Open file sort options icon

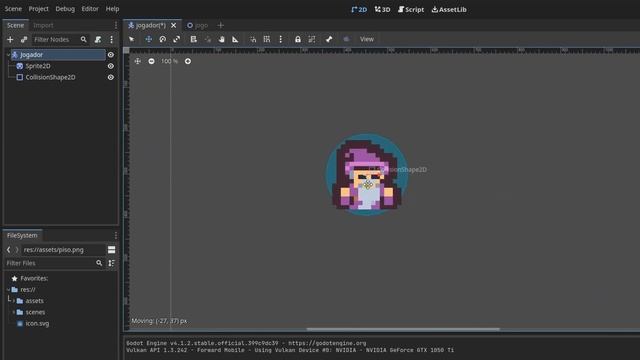(x=111, y=263)
